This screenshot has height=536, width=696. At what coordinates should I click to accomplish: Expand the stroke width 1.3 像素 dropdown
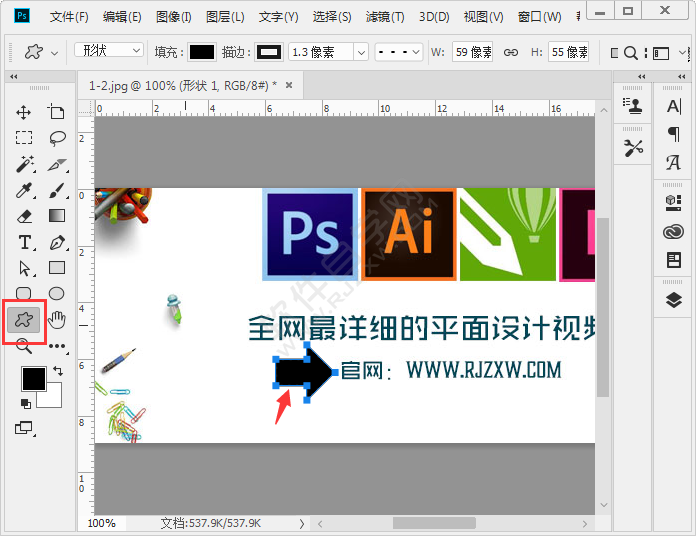click(361, 52)
